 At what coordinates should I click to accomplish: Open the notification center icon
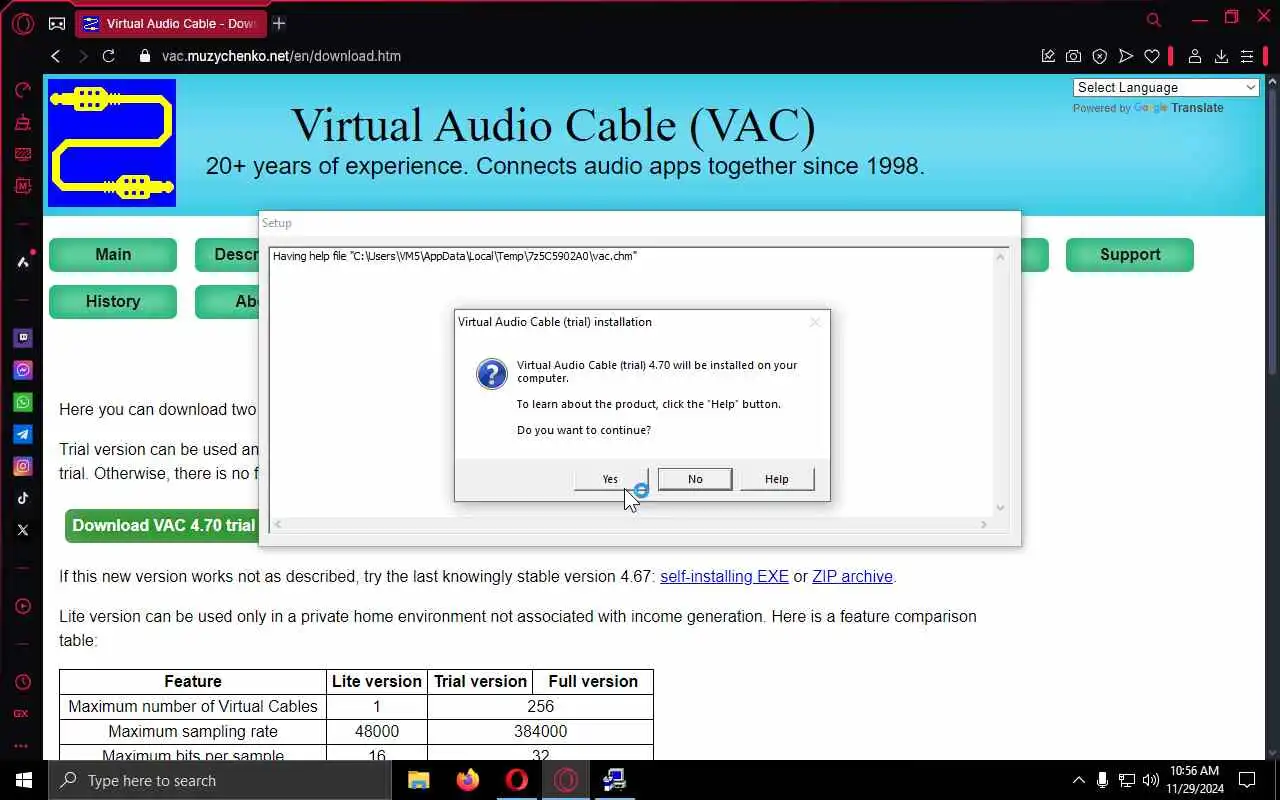point(1247,780)
